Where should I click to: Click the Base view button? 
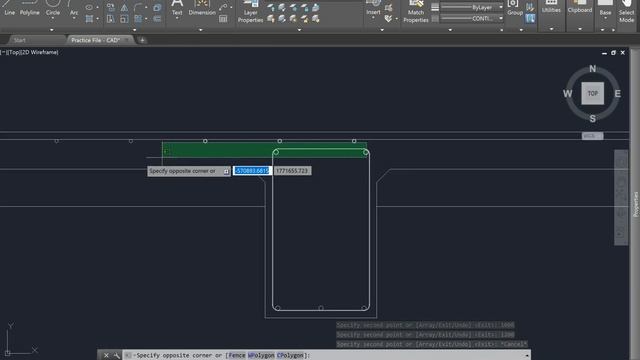coord(605,8)
